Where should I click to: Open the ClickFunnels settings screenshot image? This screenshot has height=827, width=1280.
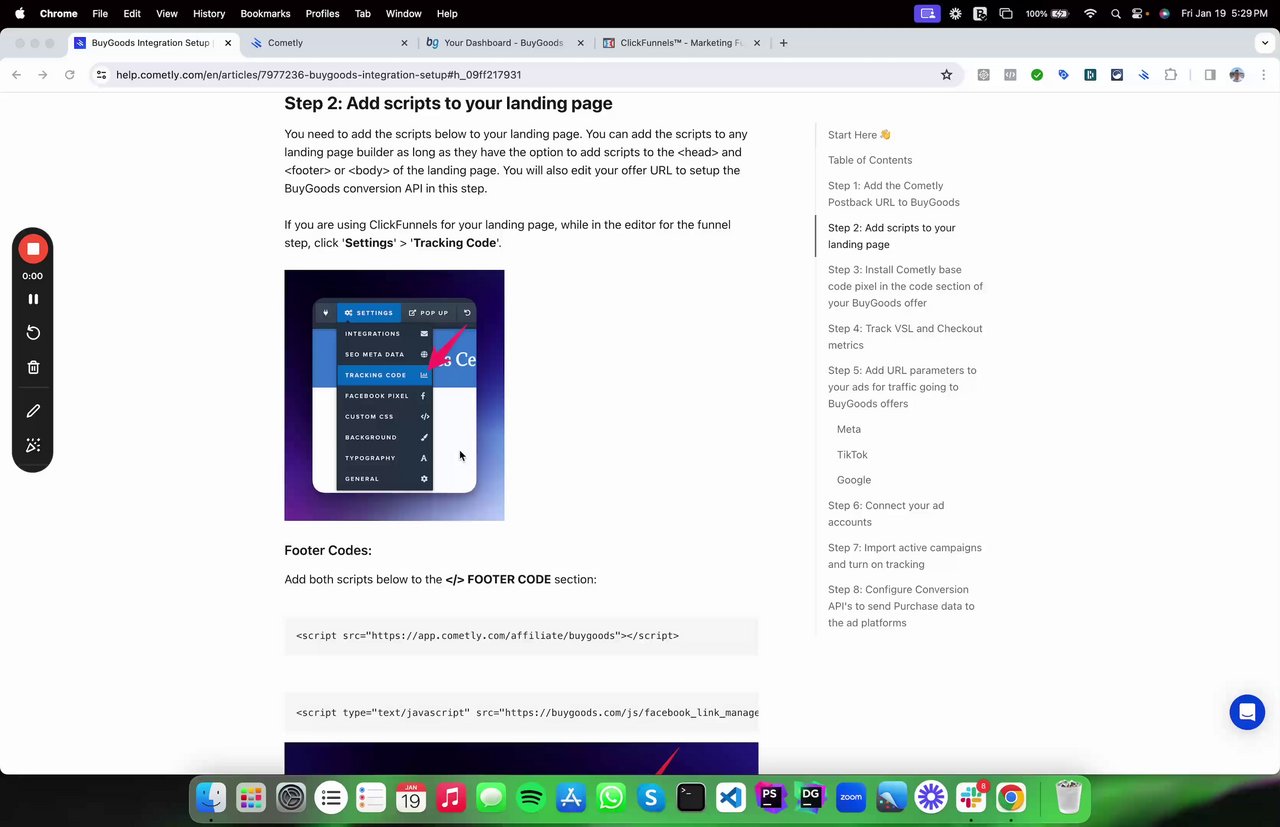tap(394, 395)
